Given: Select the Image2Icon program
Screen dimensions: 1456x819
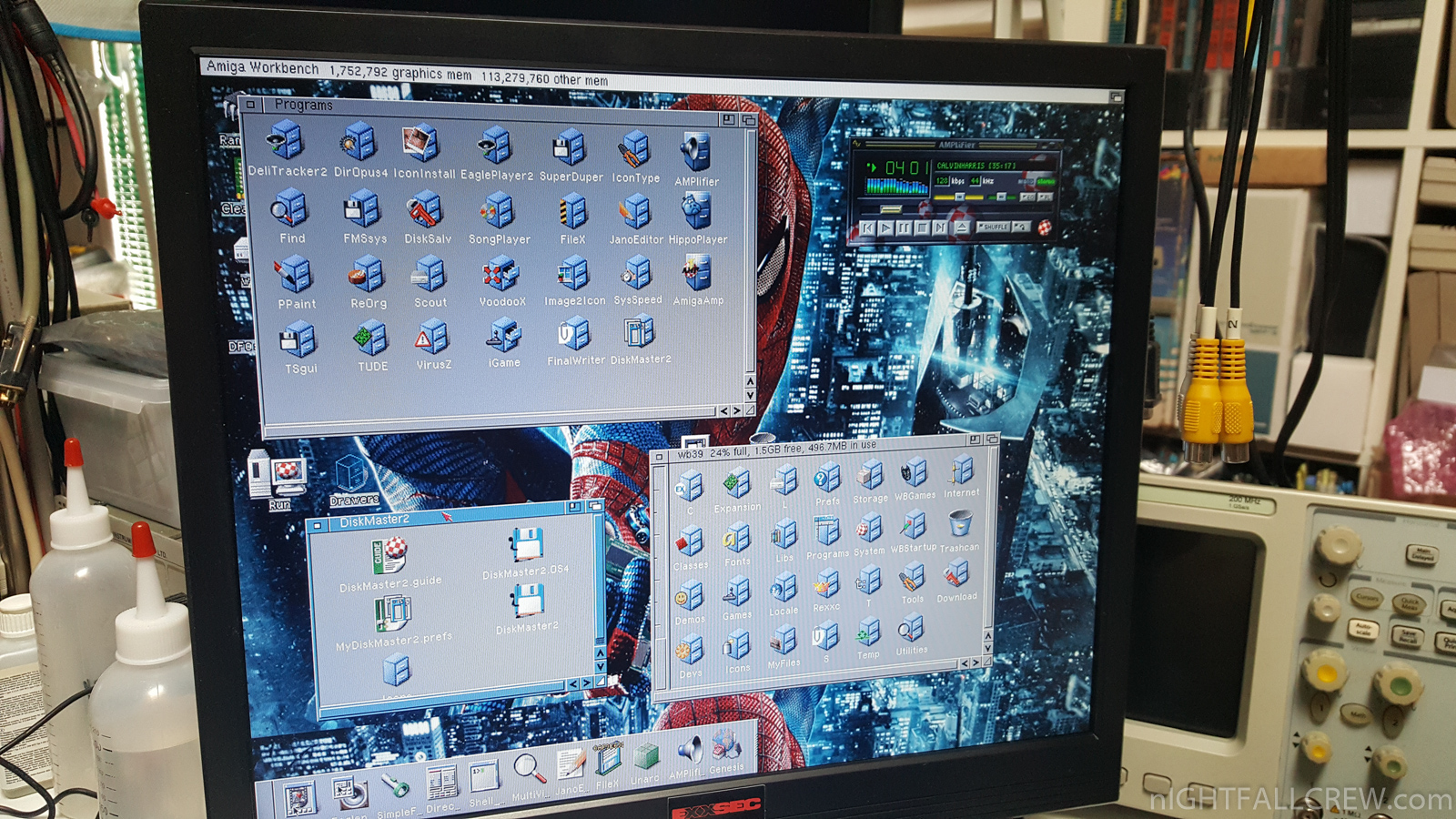Looking at the screenshot, I should click(573, 273).
